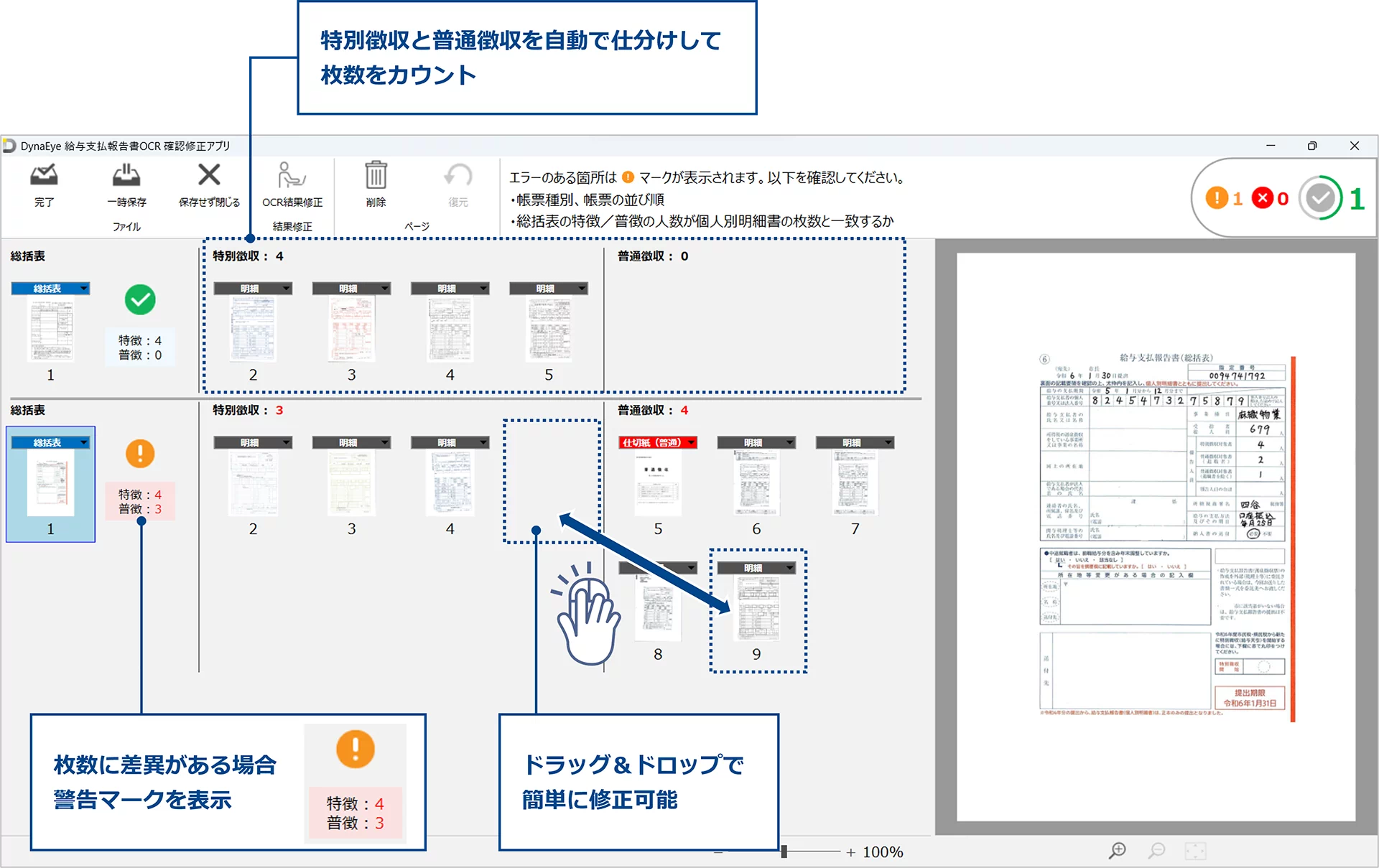Screen dimensions: 1379x868
Task: Click the orange warning count badge
Action: (x=1217, y=198)
